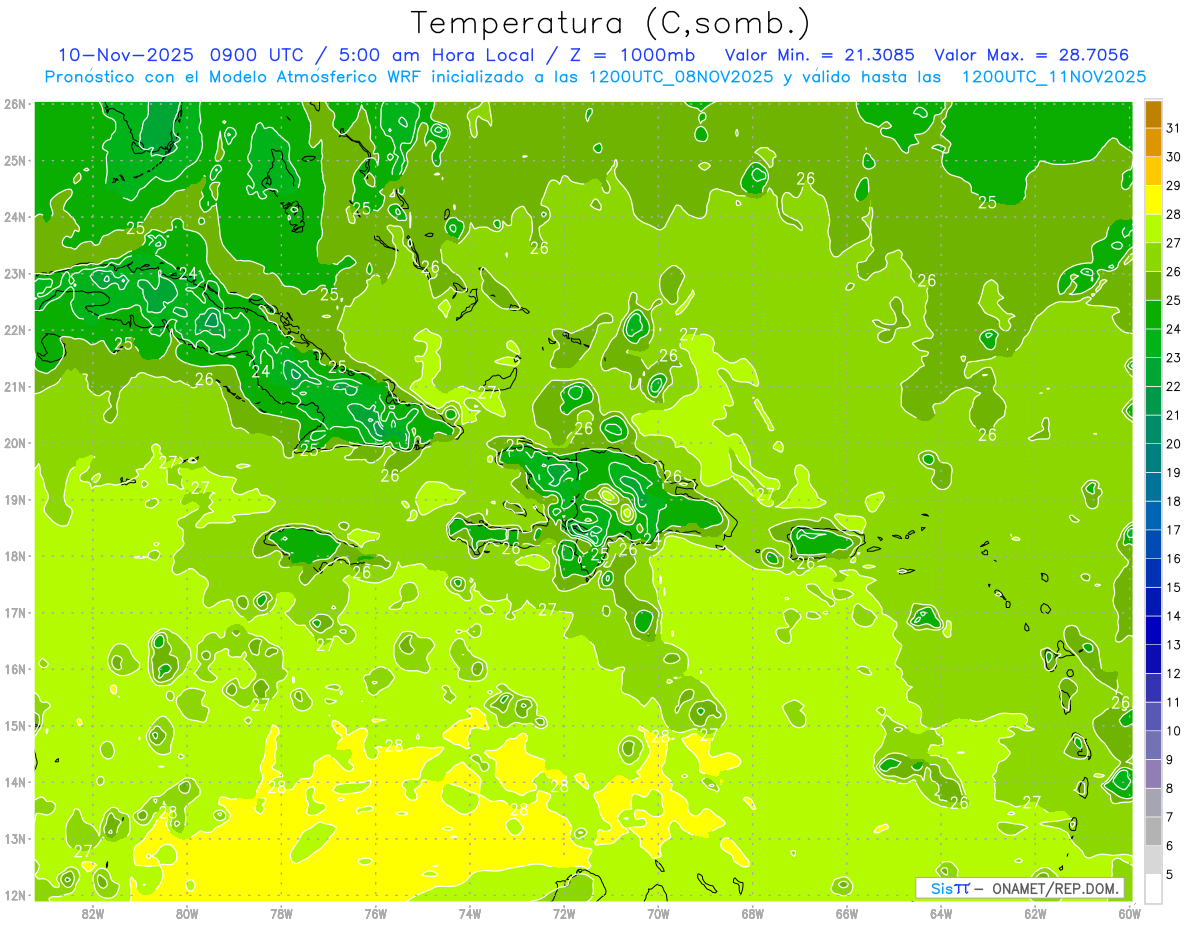1200x927 pixels.
Task: Click the 21N latitude axis label
Action: [x=14, y=386]
